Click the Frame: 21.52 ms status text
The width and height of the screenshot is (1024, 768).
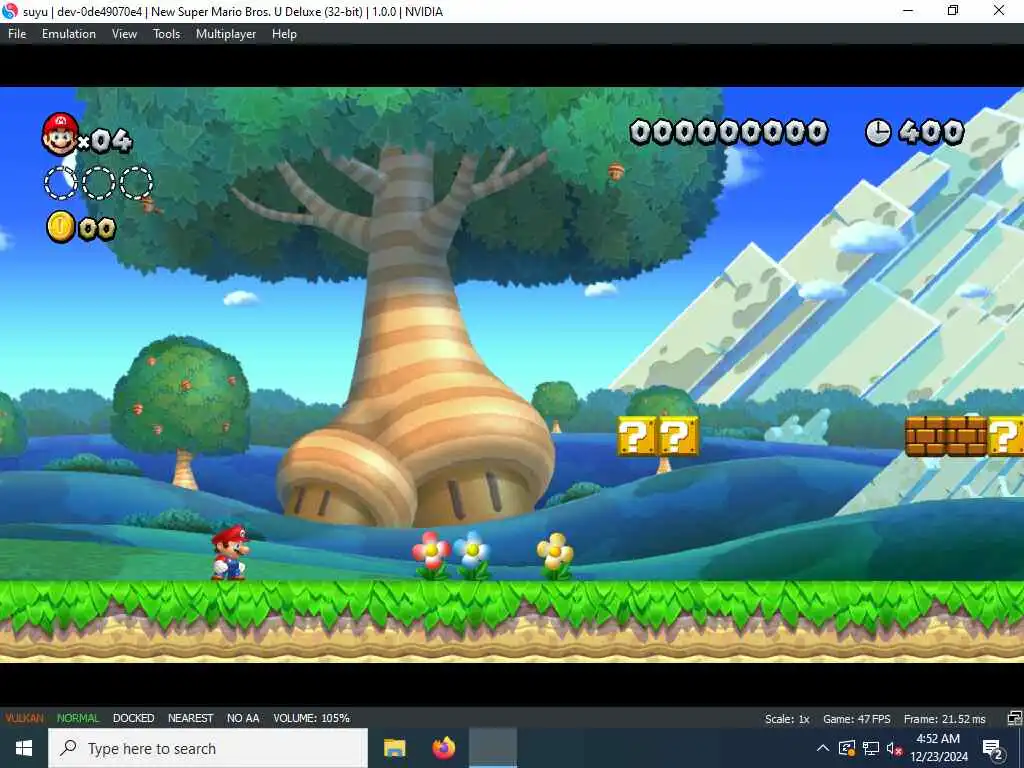[944, 718]
